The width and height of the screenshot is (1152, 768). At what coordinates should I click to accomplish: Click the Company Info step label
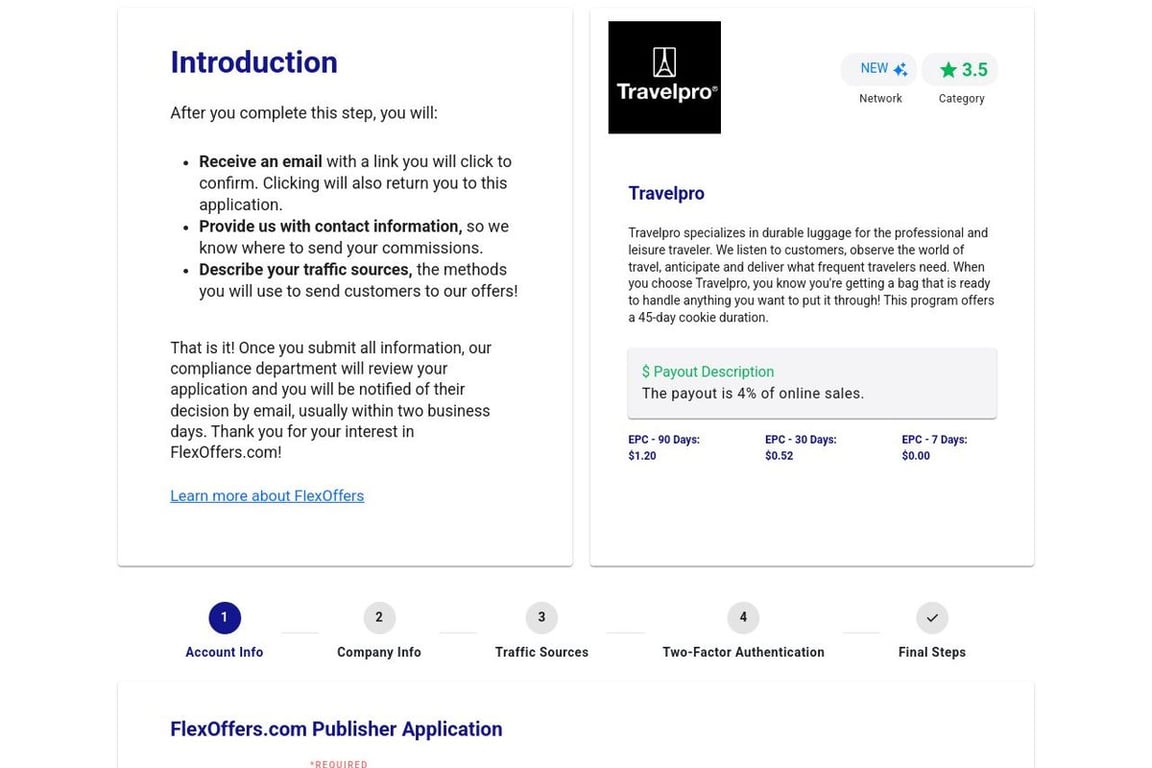[379, 652]
